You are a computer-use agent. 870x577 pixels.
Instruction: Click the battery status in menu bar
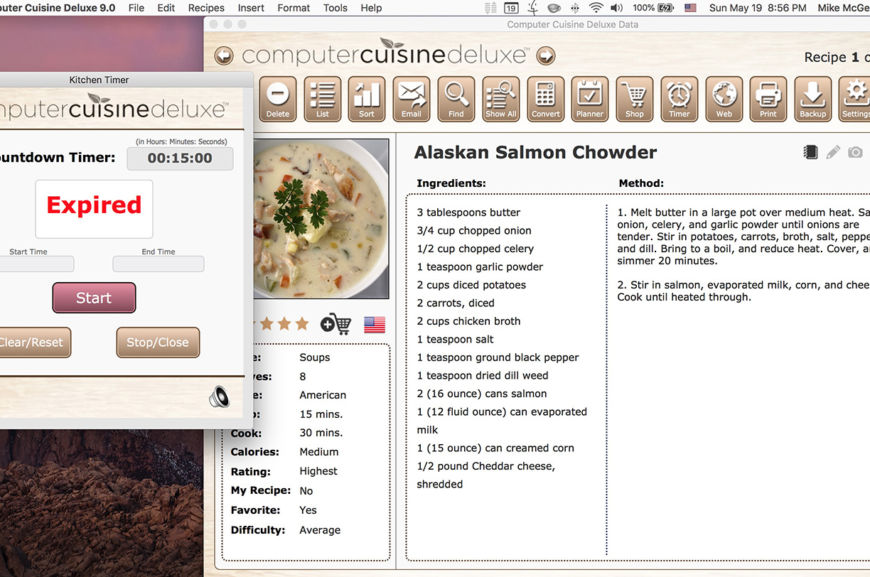point(653,8)
